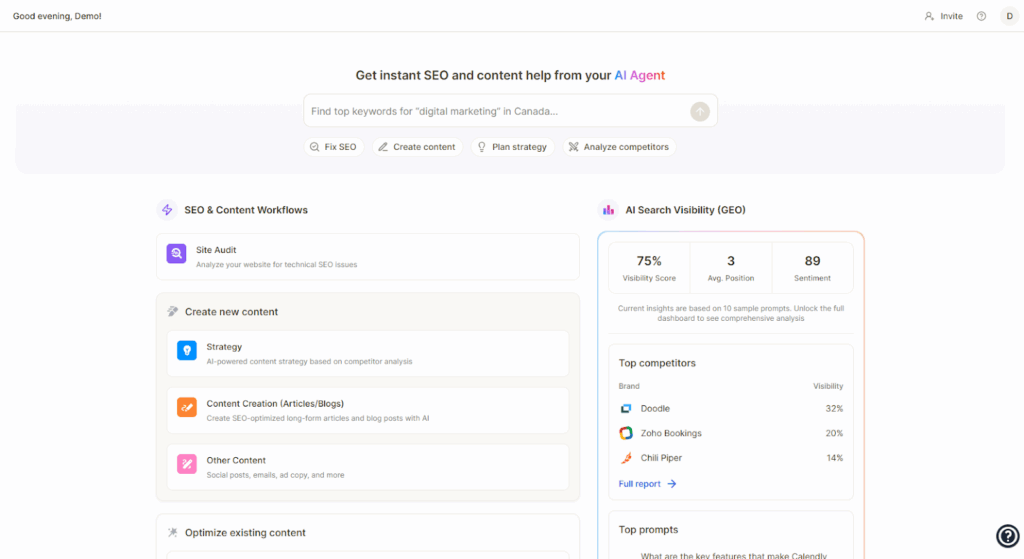Image resolution: width=1024 pixels, height=559 pixels.
Task: Choose the Plan strategy suggestion chip
Action: (x=512, y=147)
